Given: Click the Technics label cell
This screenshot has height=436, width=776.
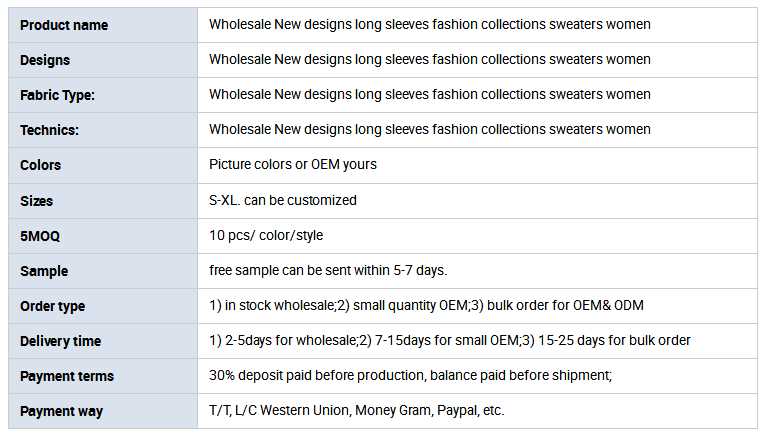Looking at the screenshot, I should (x=49, y=130).
